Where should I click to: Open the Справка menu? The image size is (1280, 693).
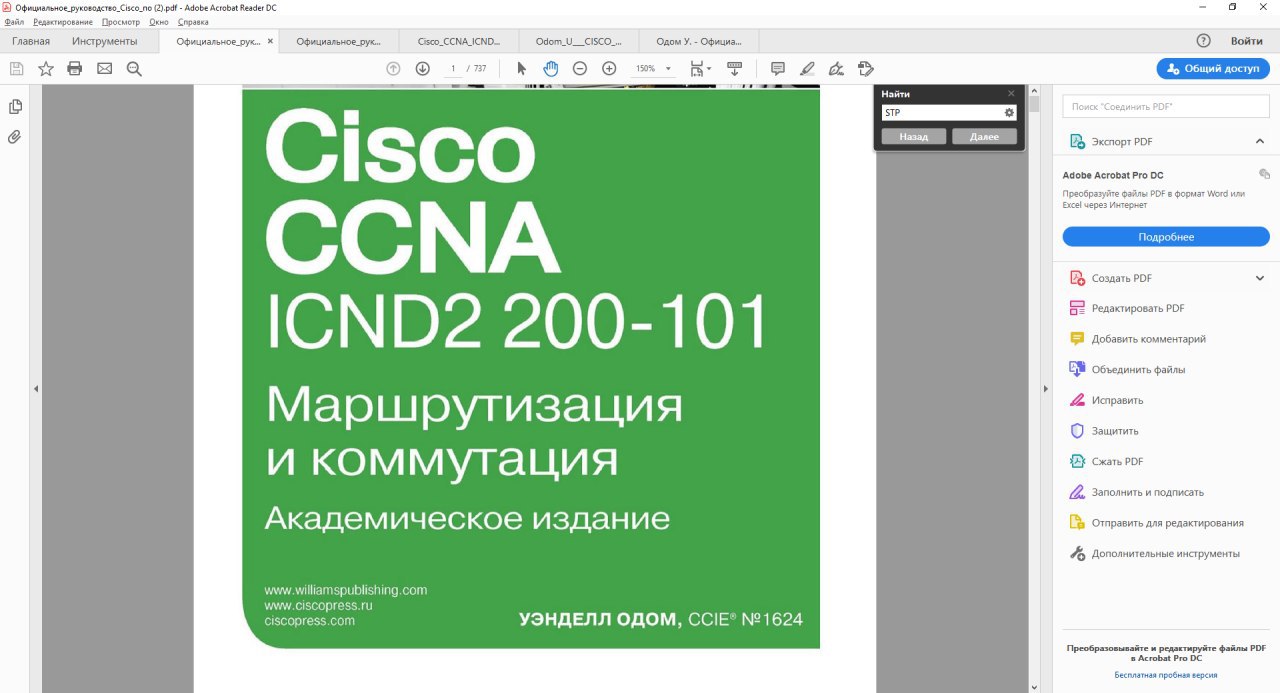193,21
